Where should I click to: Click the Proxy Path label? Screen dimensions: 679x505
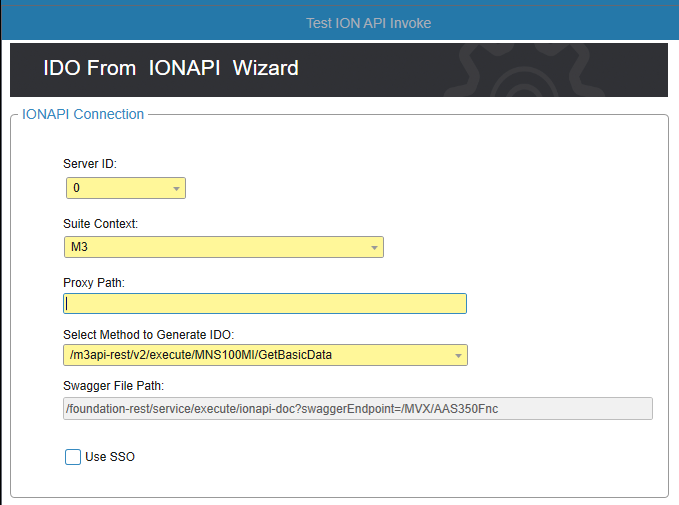(x=94, y=283)
